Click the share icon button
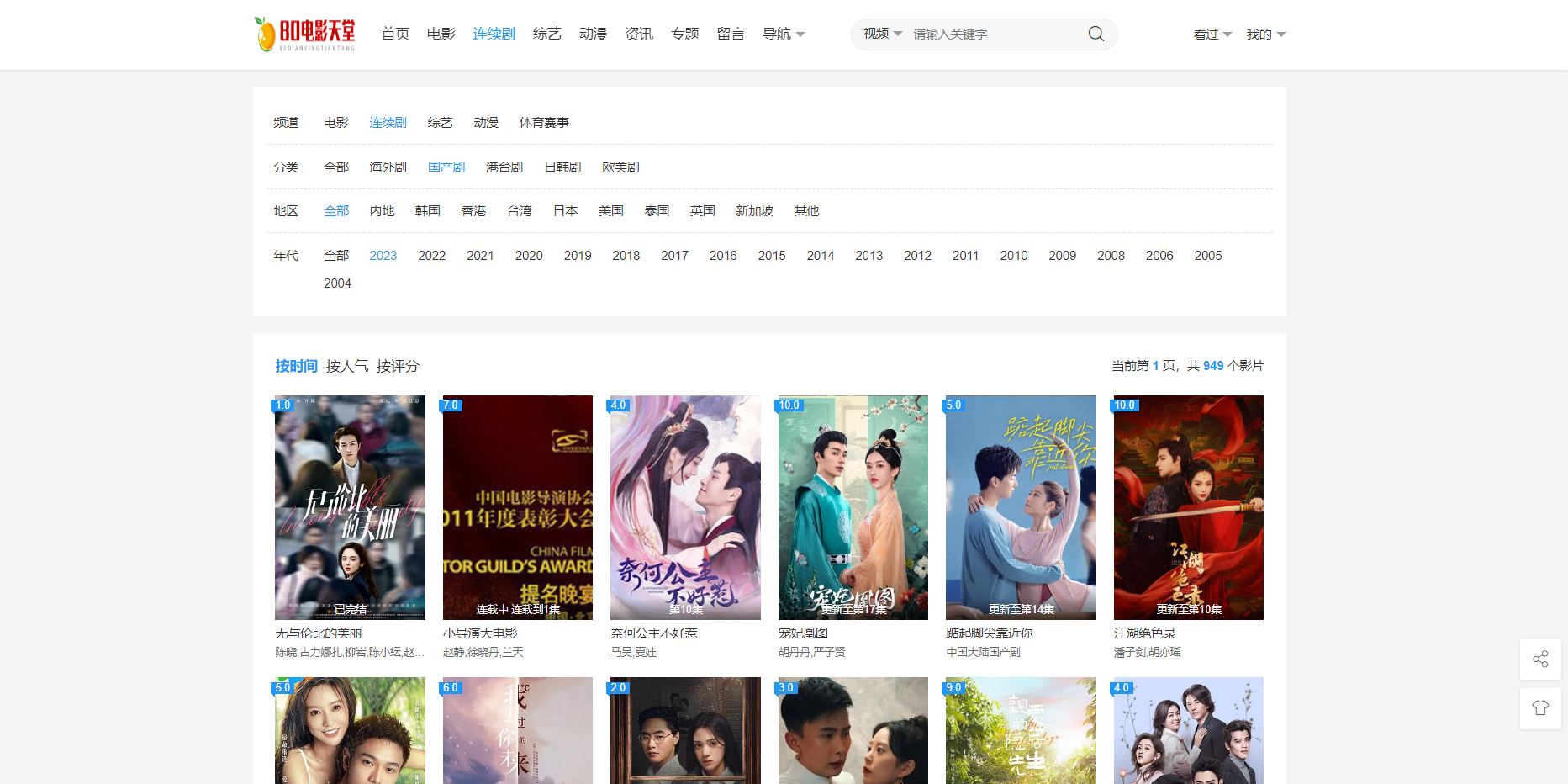Screen dimensions: 1568x784 [x=1540, y=660]
